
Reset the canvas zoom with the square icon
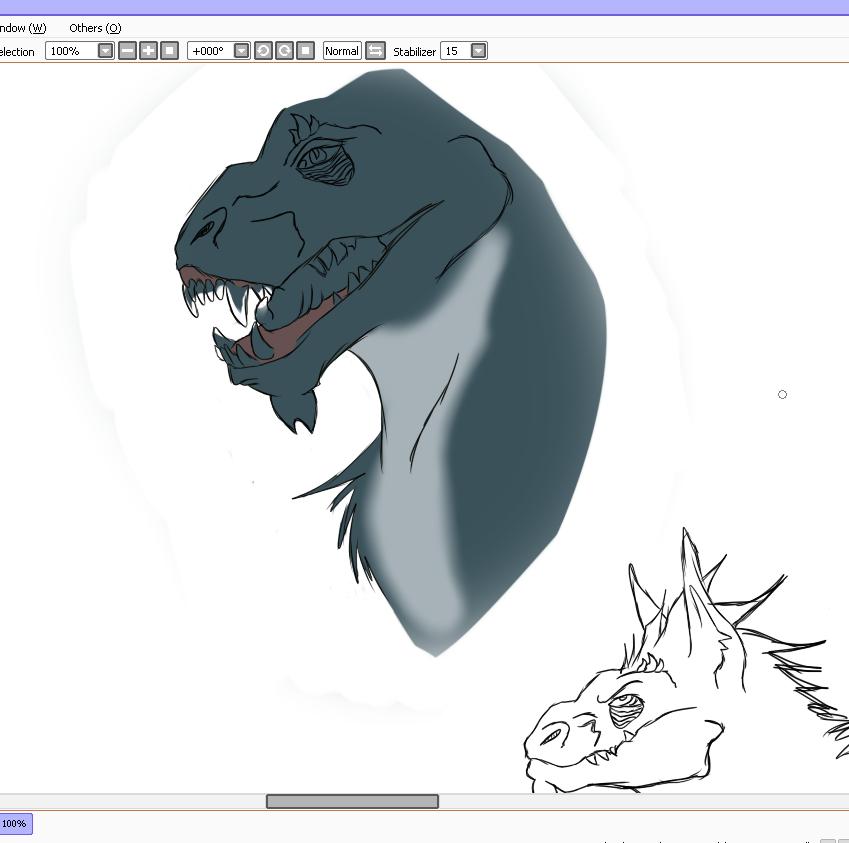pyautogui.click(x=170, y=51)
